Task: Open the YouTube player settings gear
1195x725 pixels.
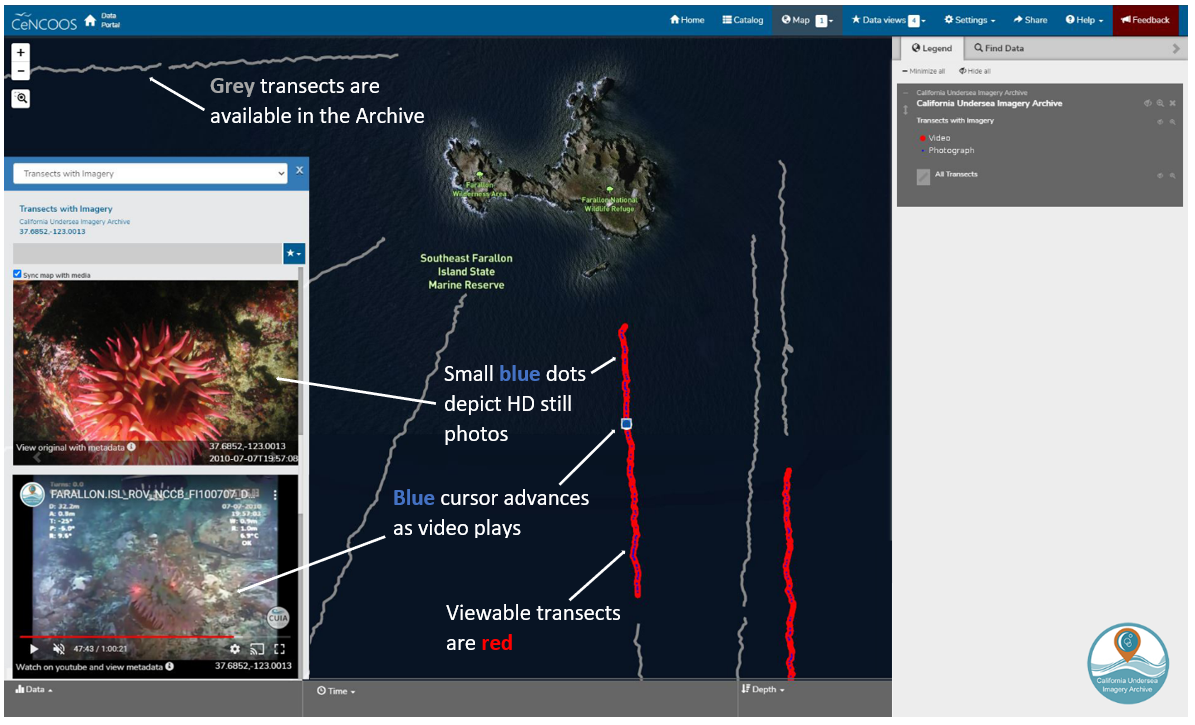Action: coord(235,648)
